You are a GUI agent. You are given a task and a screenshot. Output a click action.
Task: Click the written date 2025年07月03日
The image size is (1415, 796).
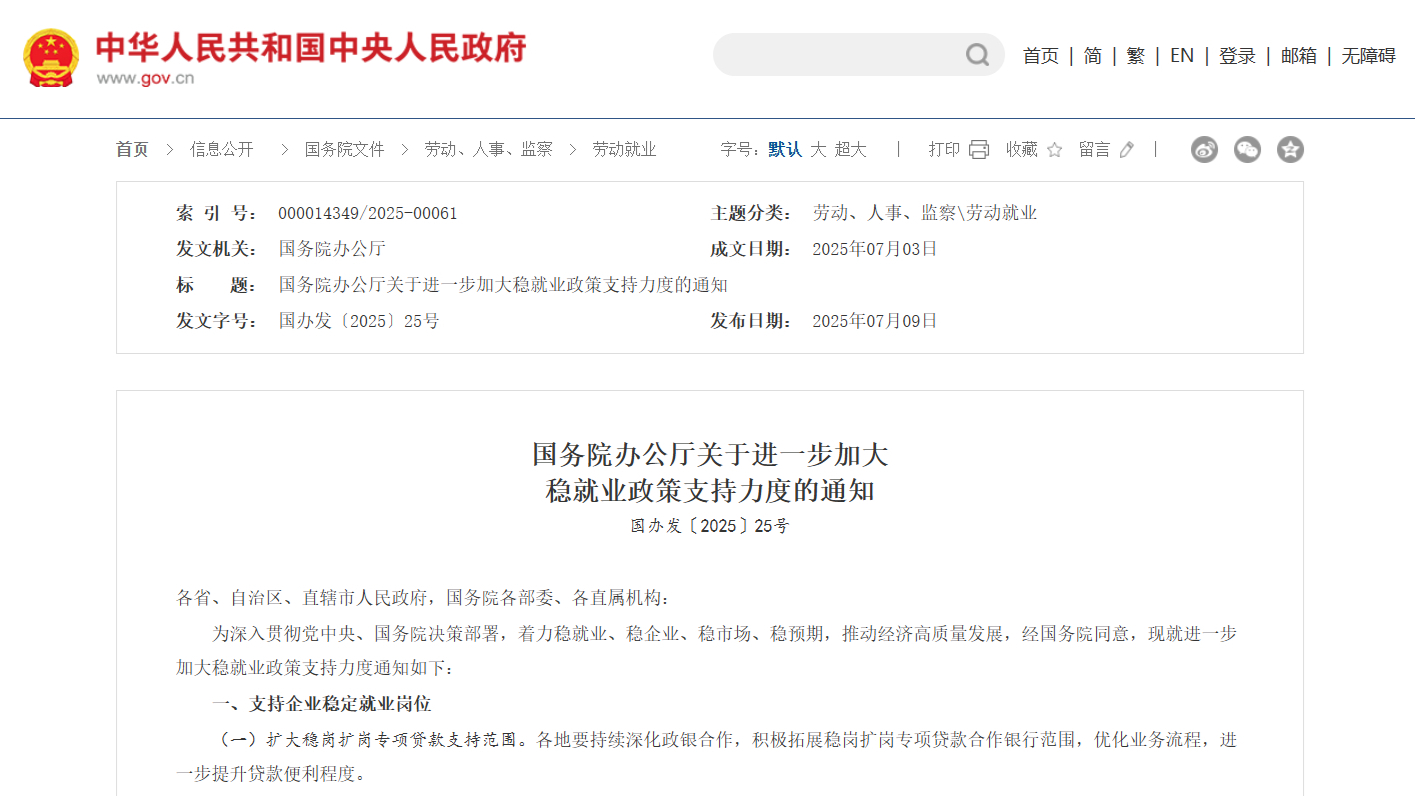(875, 250)
